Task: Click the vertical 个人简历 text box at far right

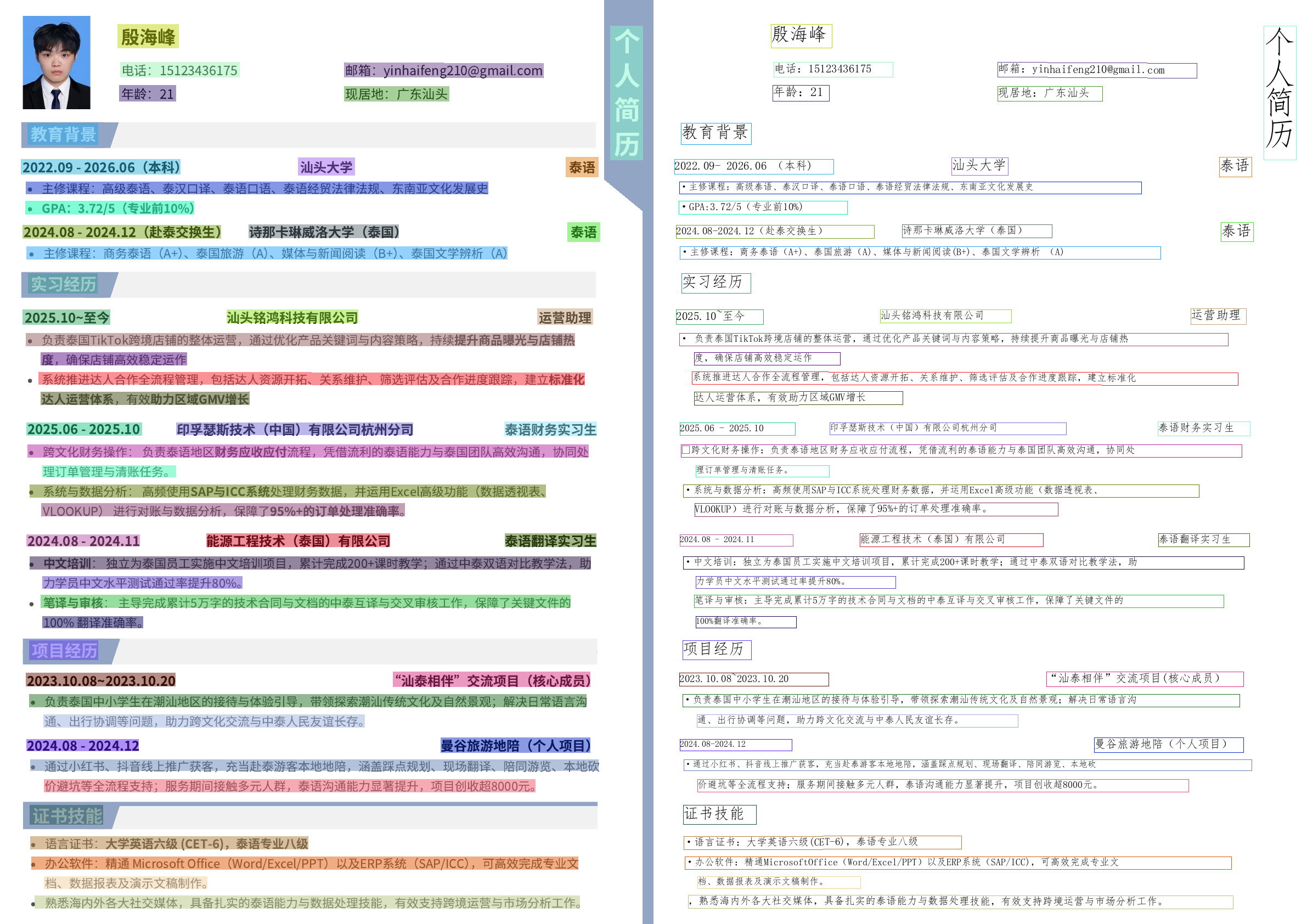Action: pos(1279,93)
